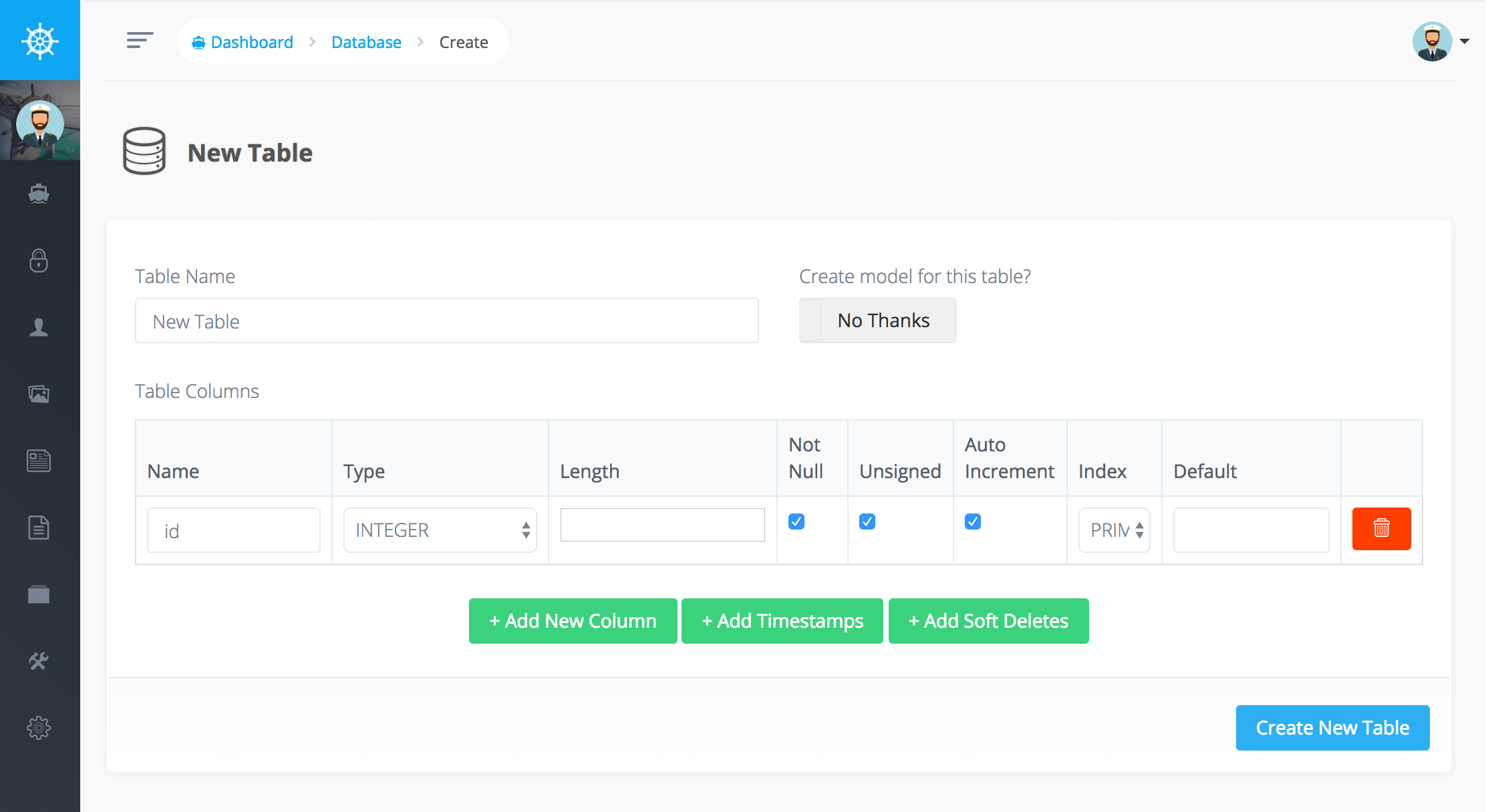Toggle the hamburger sidebar menu icon
1486x812 pixels.
pos(140,41)
